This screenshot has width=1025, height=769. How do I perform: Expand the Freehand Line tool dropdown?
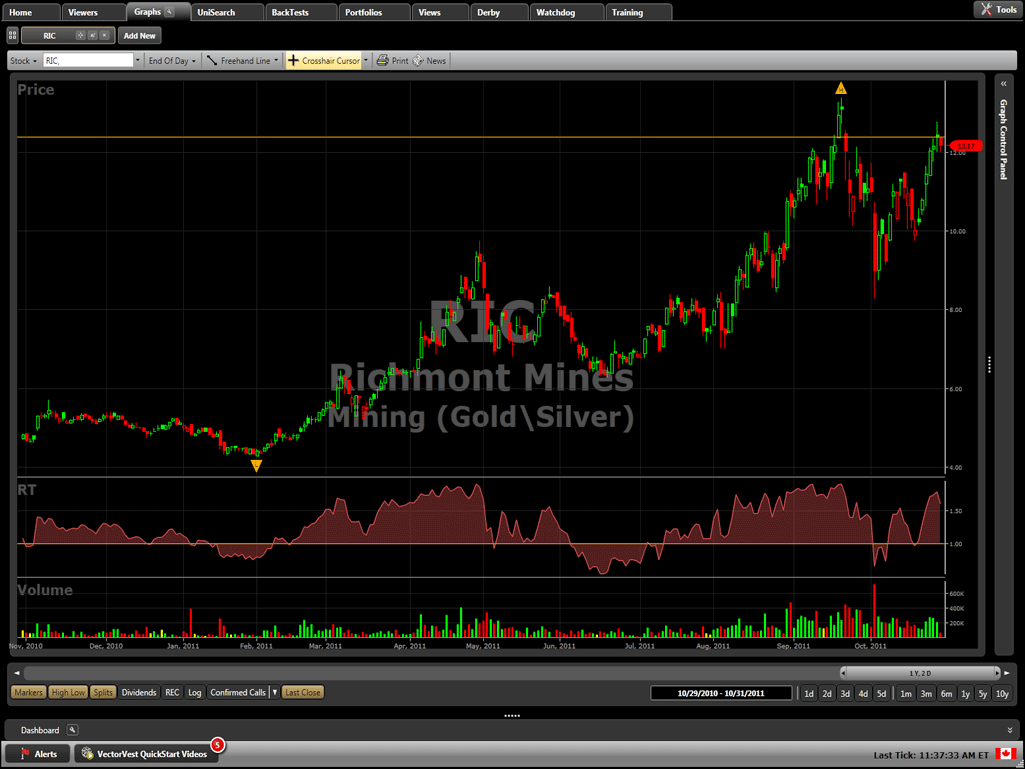[277, 61]
